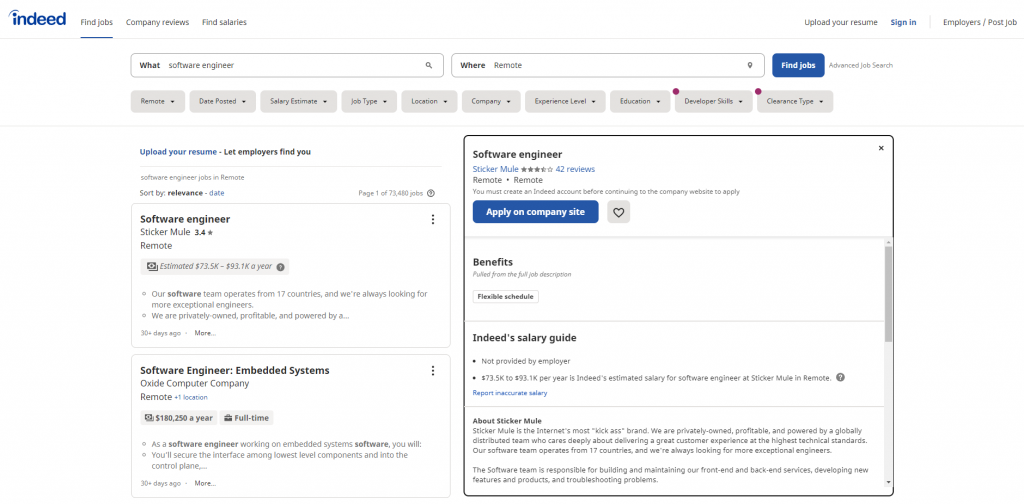Open the 42 reviews link
Viewport: 1024px width, 504px height.
(x=575, y=169)
